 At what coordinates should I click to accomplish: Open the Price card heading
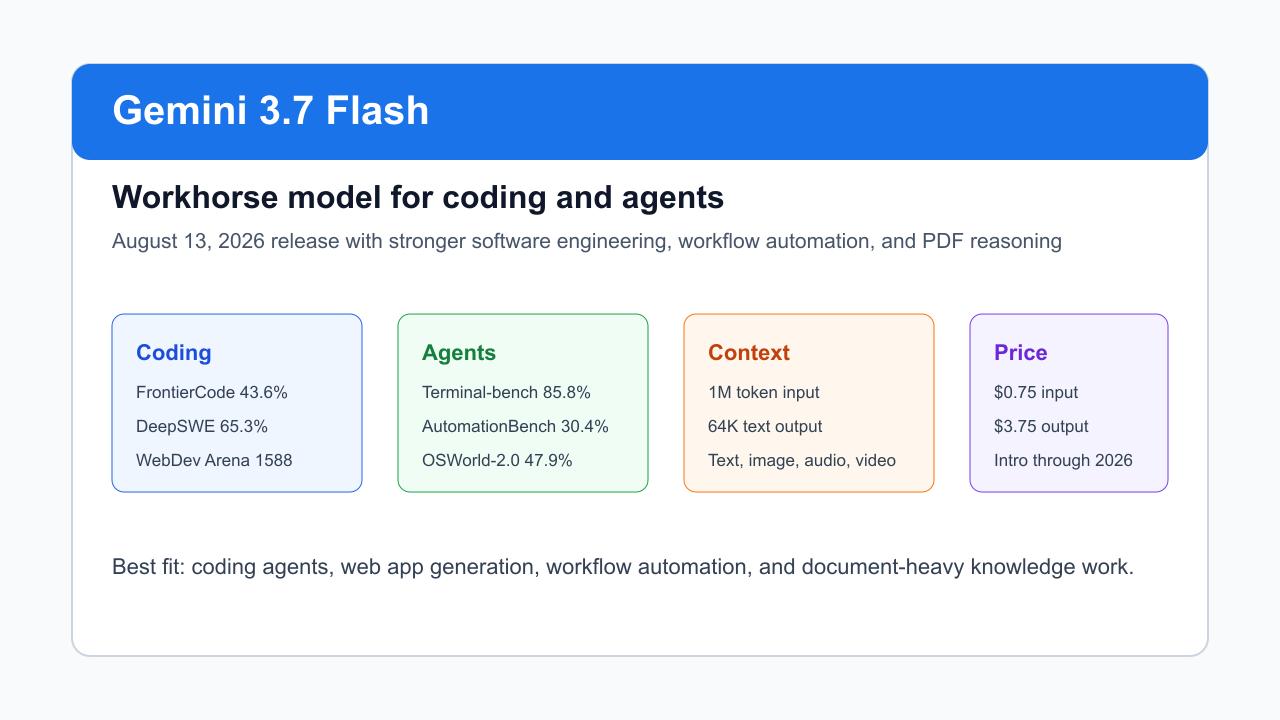pyautogui.click(x=1021, y=353)
